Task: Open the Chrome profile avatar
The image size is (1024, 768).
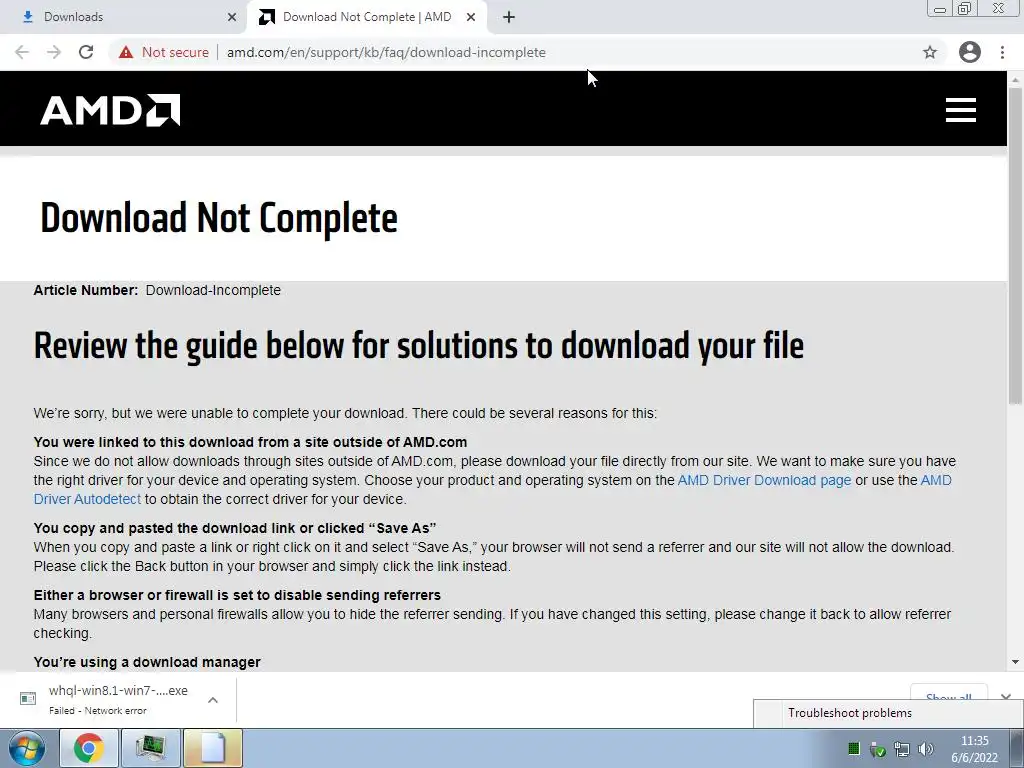Action: coord(970,52)
